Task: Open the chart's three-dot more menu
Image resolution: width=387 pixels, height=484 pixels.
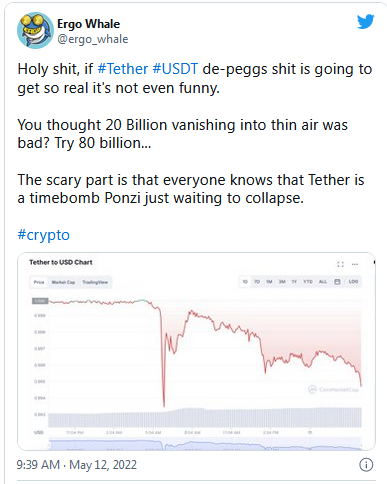Action: point(355,264)
